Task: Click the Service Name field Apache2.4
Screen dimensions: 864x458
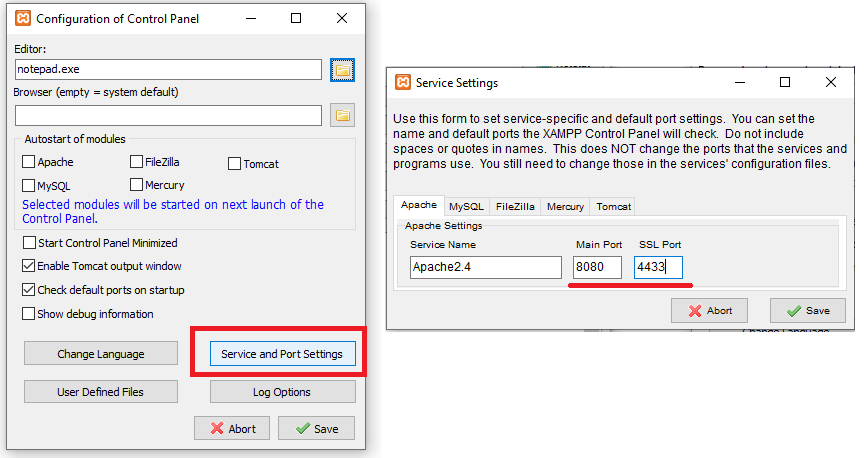Action: coord(485,267)
